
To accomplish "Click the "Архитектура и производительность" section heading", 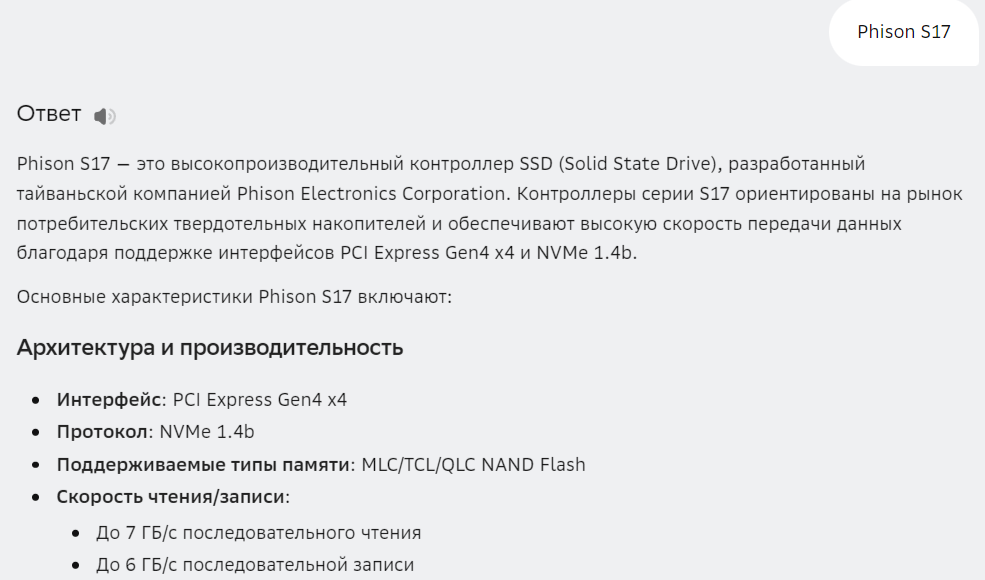I will coord(210,348).
